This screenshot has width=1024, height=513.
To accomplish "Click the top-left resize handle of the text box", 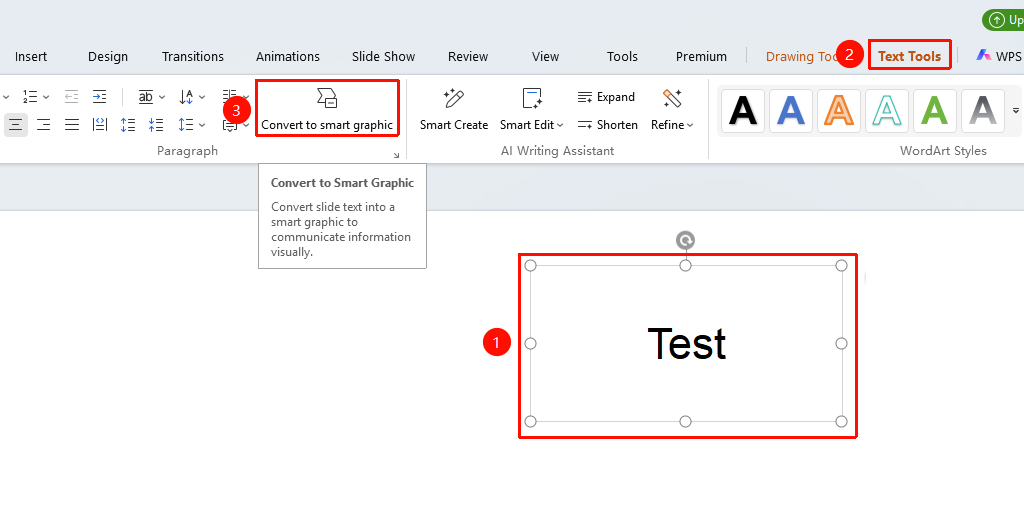I will 530,266.
